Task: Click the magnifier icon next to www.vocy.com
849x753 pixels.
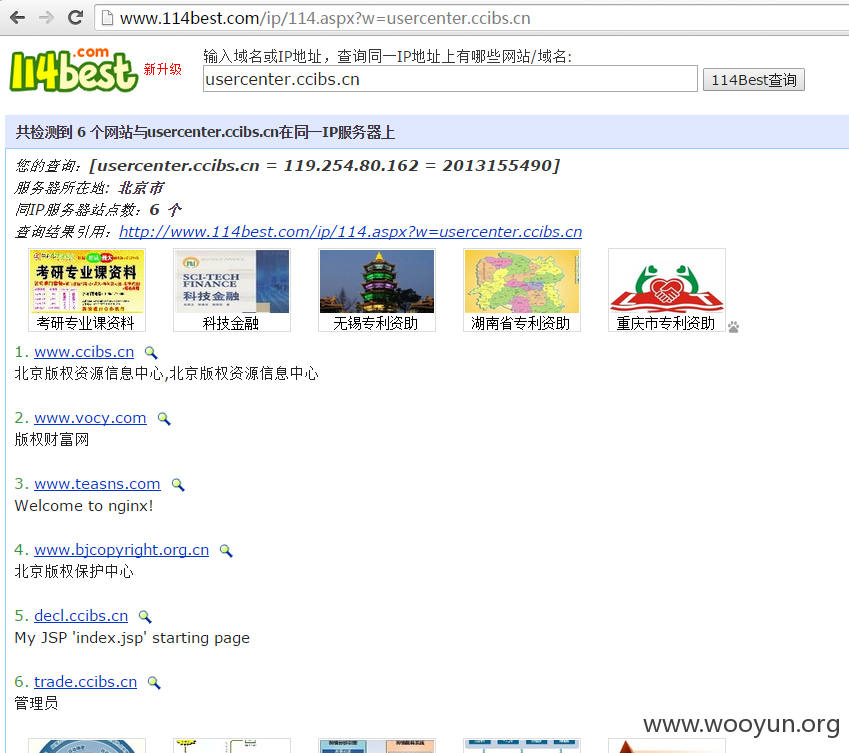Action: tap(164, 419)
